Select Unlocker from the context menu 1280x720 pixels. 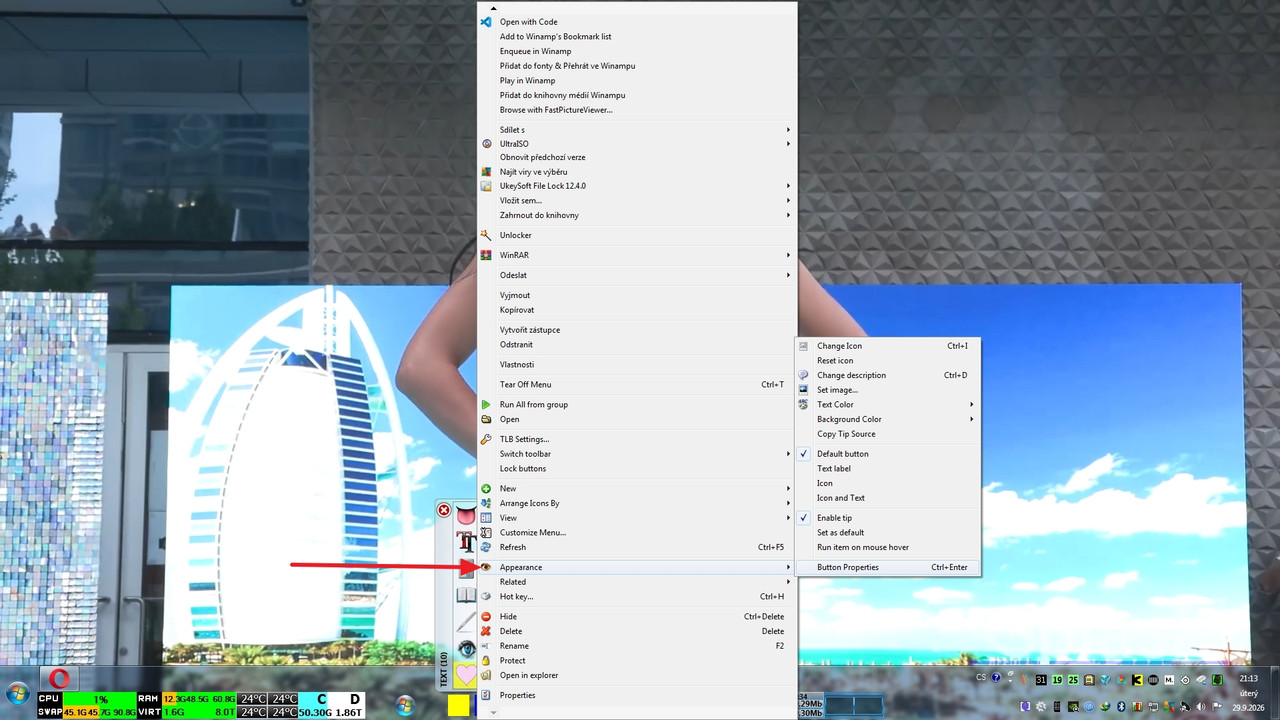point(637,235)
